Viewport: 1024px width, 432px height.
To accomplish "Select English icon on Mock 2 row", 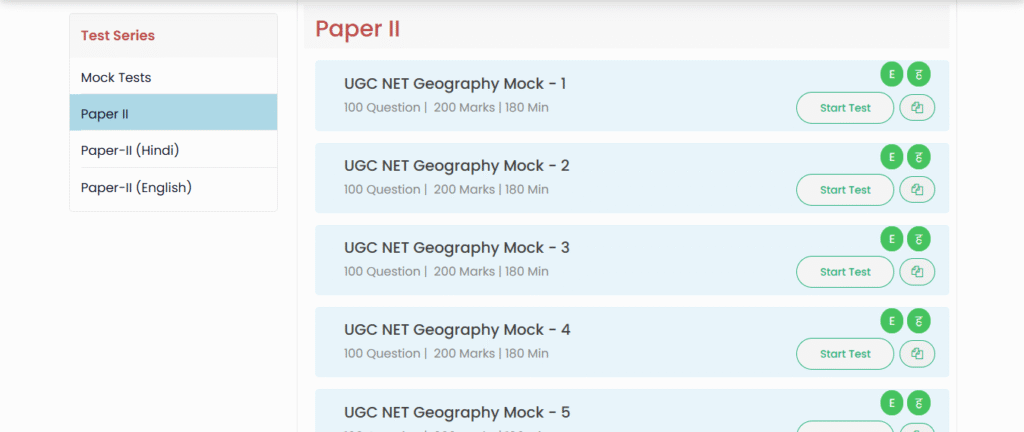I will tap(891, 157).
